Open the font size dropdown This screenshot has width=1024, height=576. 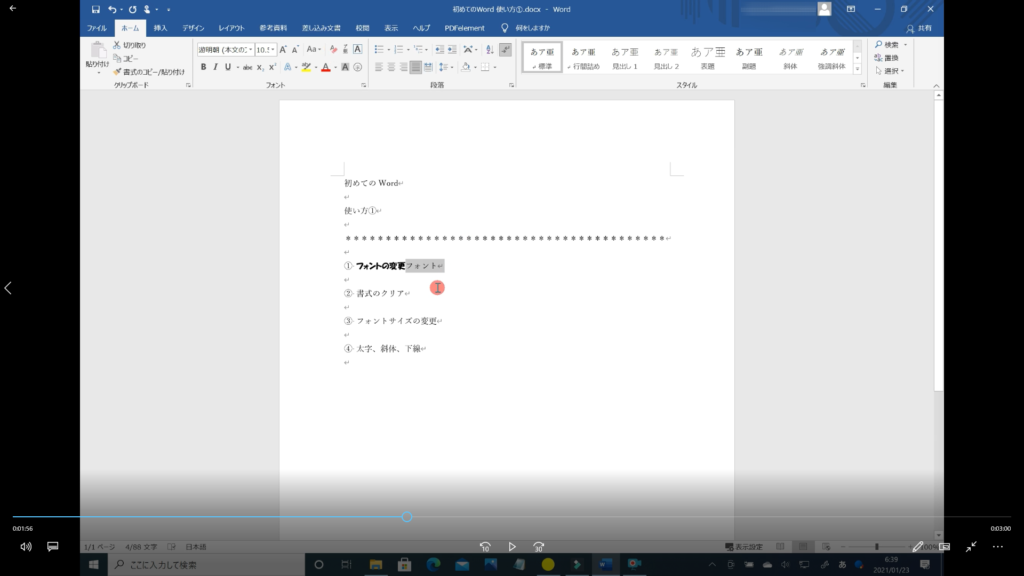point(273,49)
